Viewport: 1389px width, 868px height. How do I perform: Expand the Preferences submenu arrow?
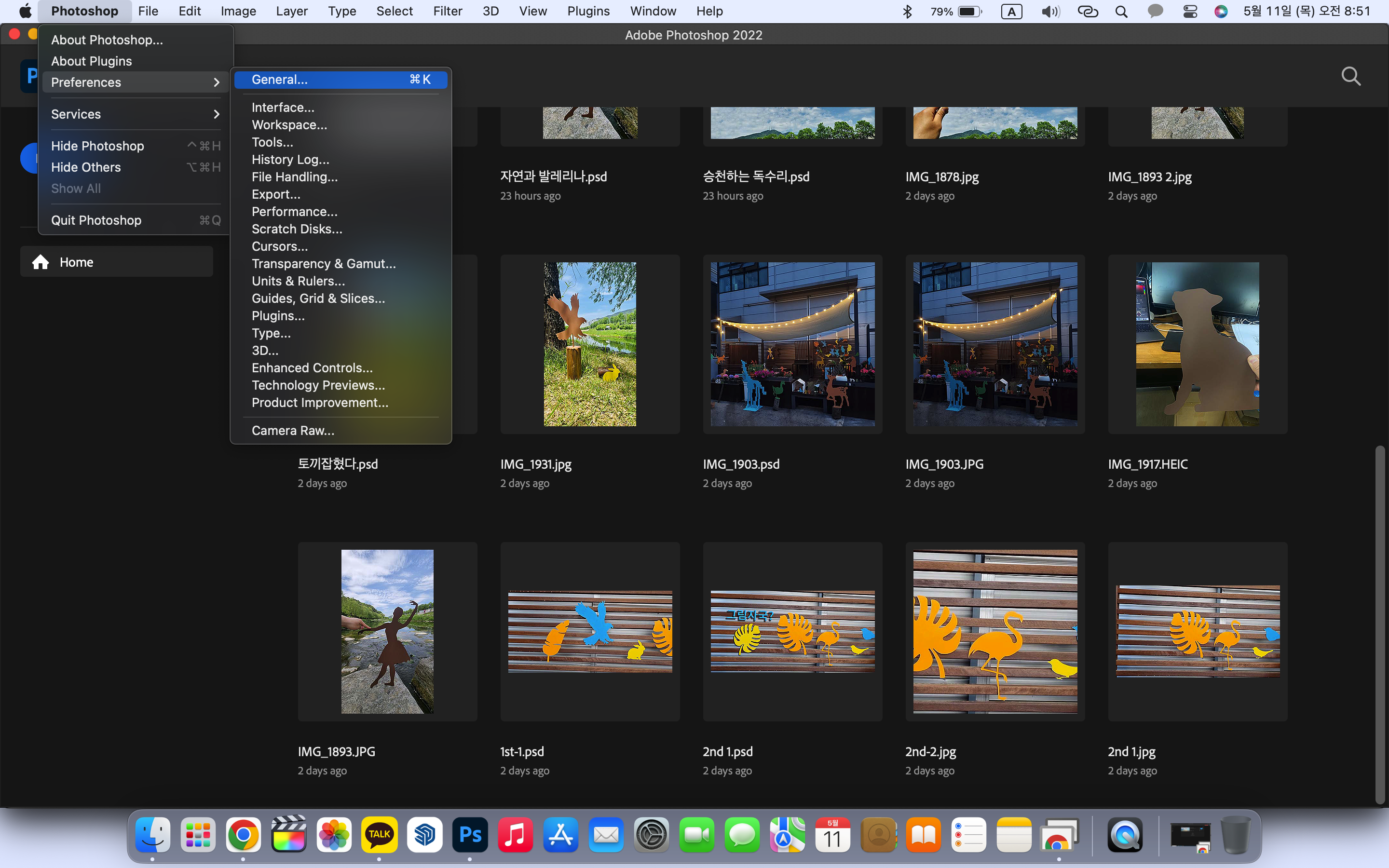[x=216, y=82]
